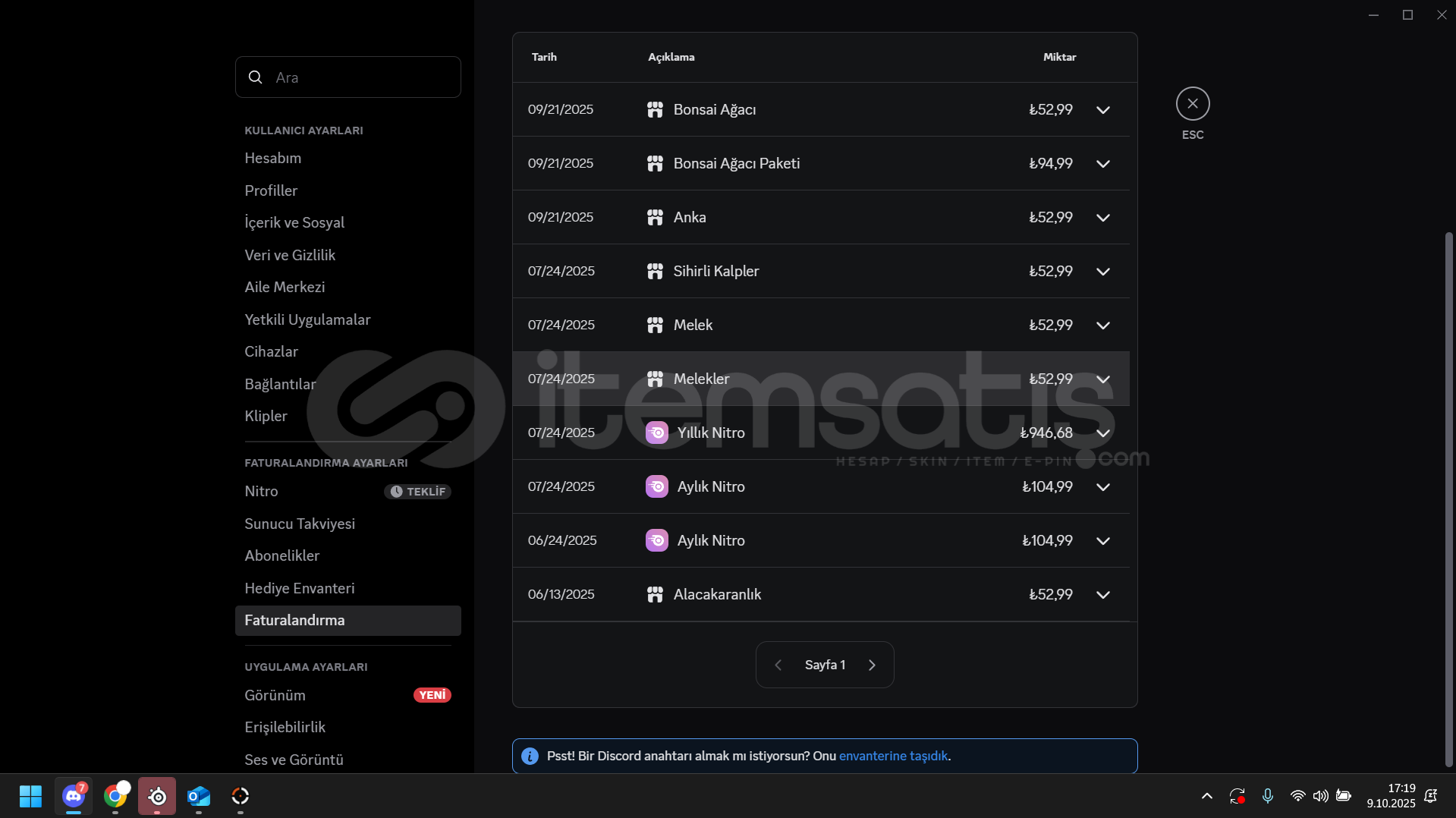Open the Hesabım settings section

point(273,159)
